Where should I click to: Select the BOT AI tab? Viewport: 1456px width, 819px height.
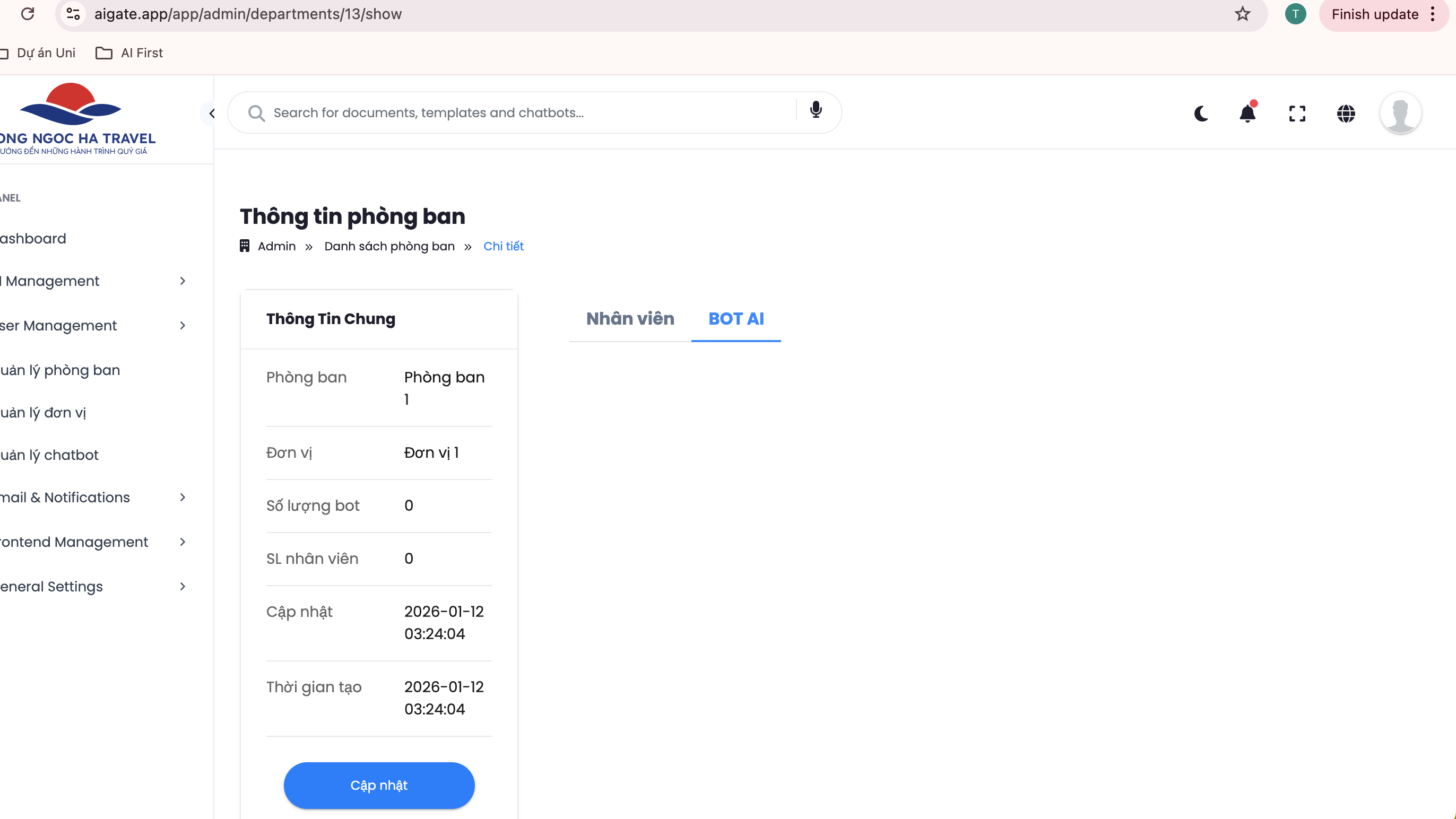coord(736,319)
